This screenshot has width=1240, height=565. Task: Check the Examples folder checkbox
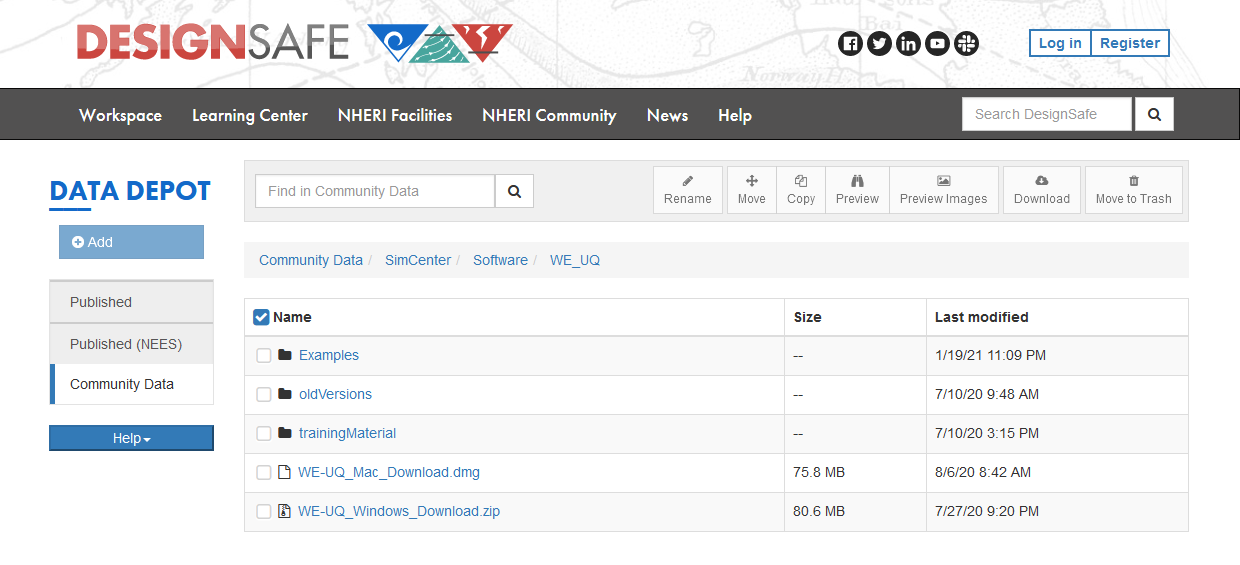coord(264,355)
